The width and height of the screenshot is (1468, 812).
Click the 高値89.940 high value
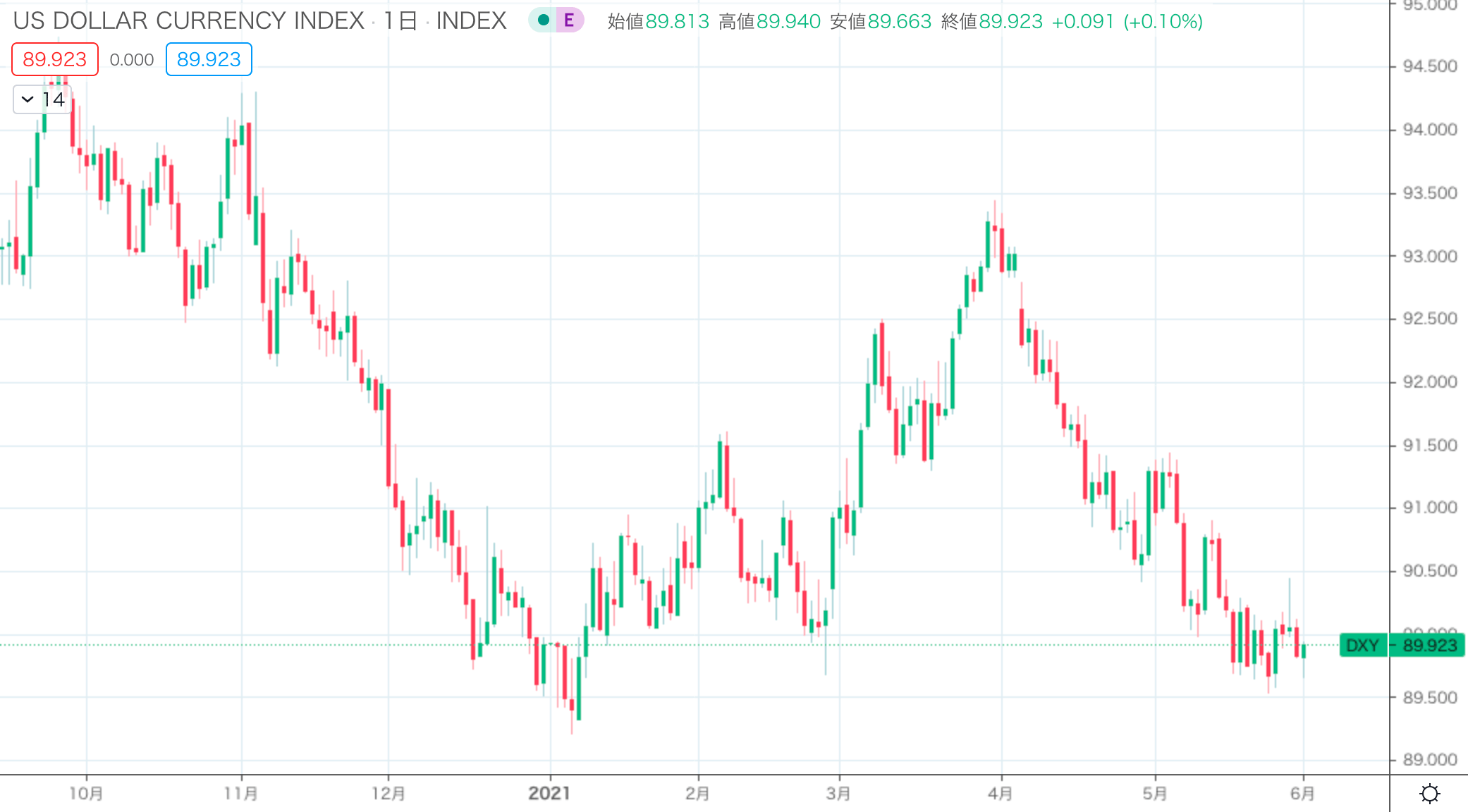pos(770,22)
